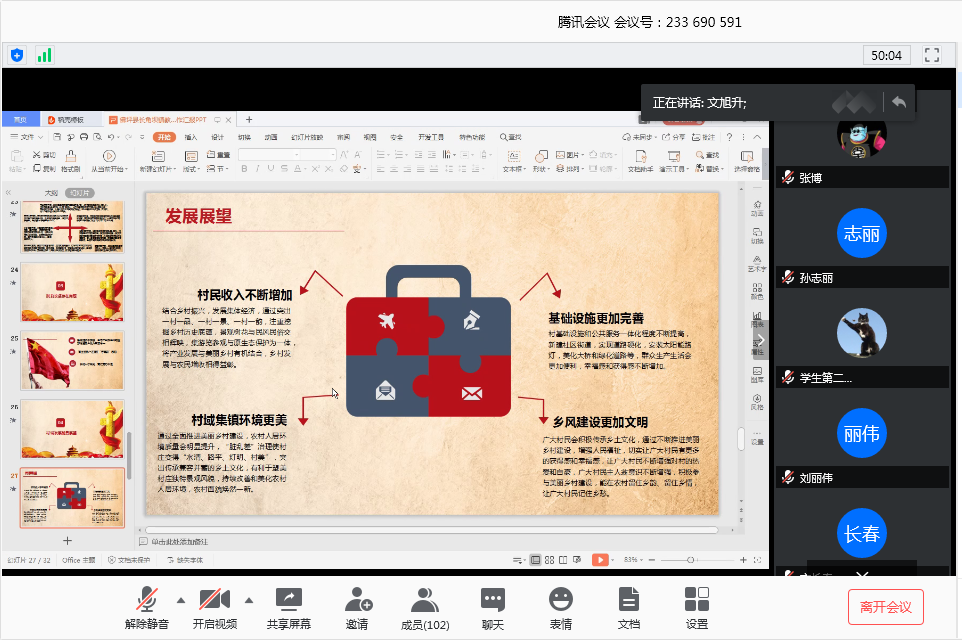Expand the participant video side panel arrow
This screenshot has height=640, width=962.
[760, 340]
